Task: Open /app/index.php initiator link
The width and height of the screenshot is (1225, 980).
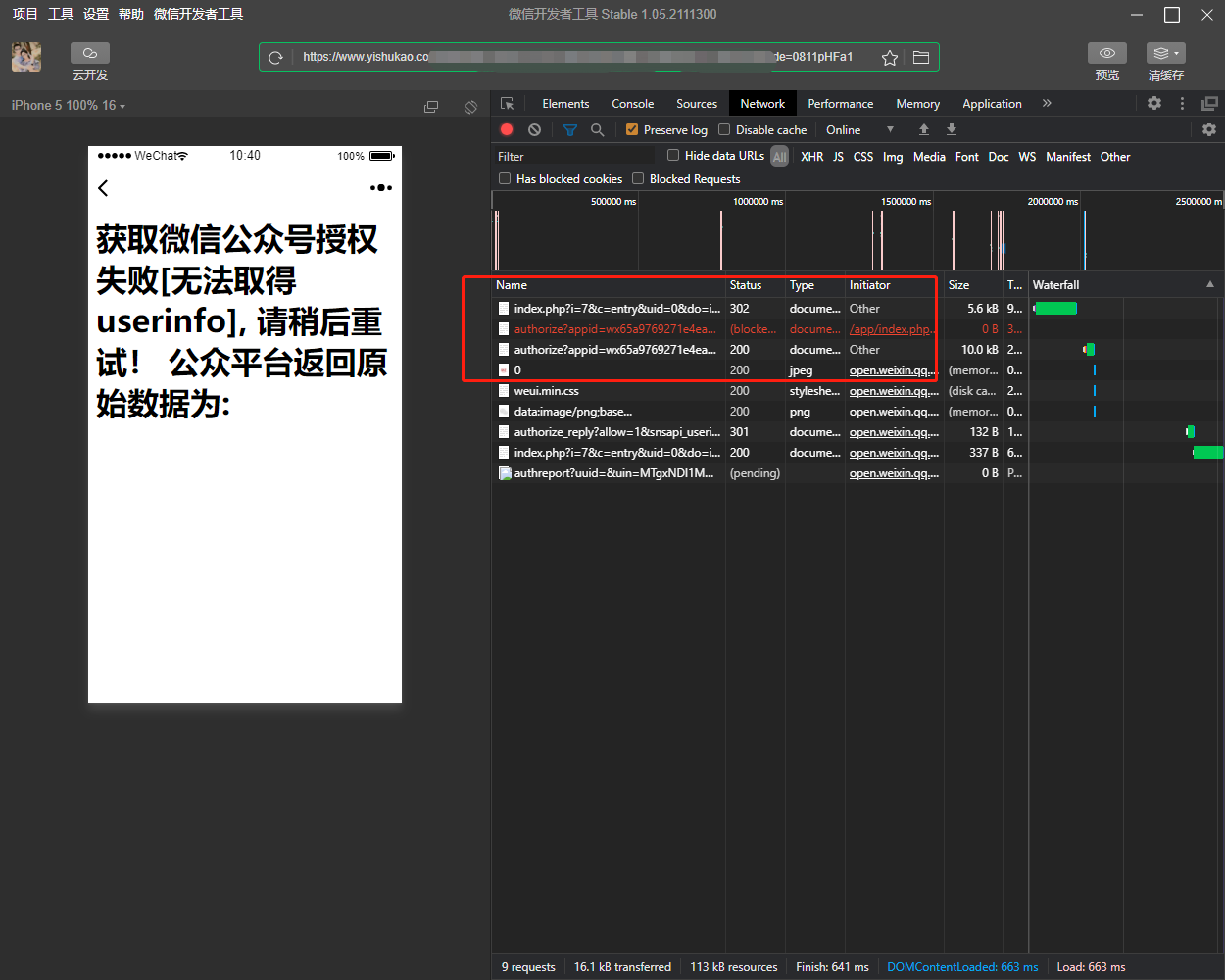Action: [891, 329]
